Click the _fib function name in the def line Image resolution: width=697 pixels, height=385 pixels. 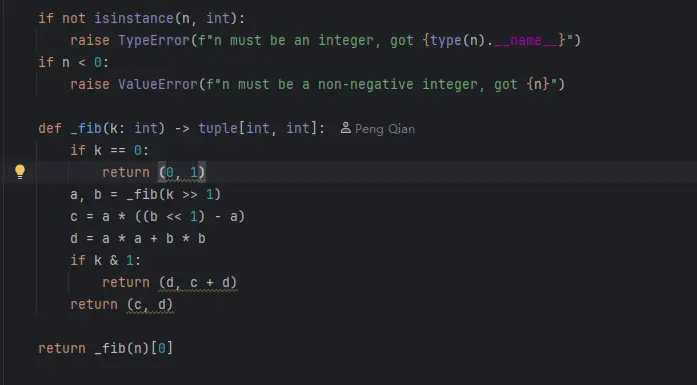click(x=86, y=128)
